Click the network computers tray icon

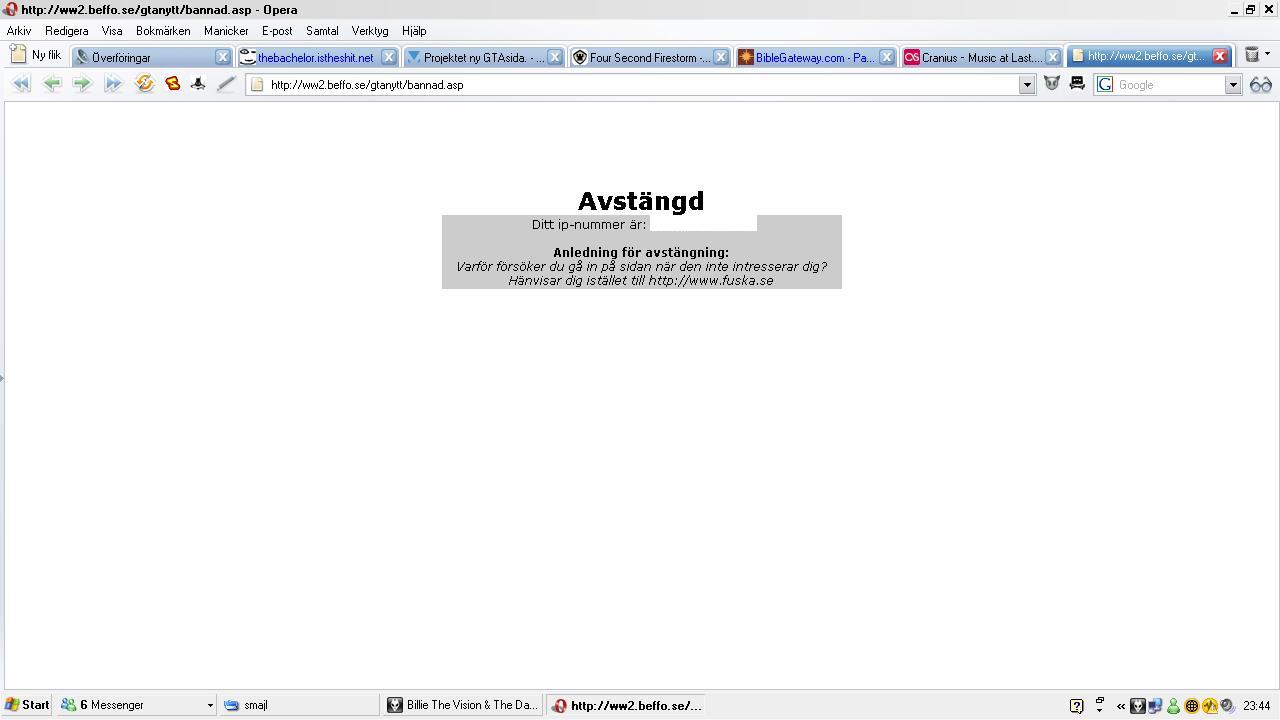pos(1155,706)
